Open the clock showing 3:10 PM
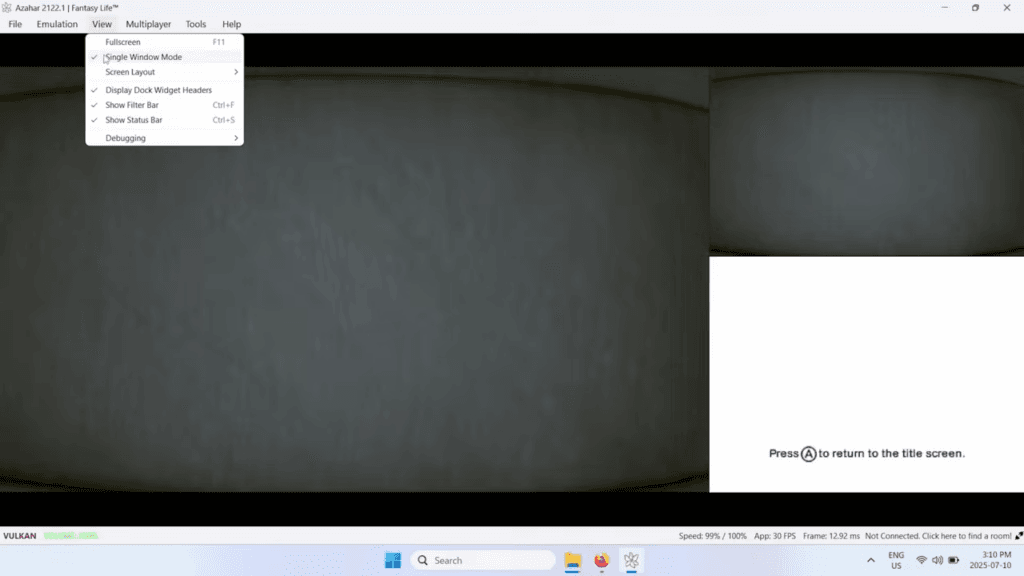Image resolution: width=1024 pixels, height=576 pixels. point(990,560)
